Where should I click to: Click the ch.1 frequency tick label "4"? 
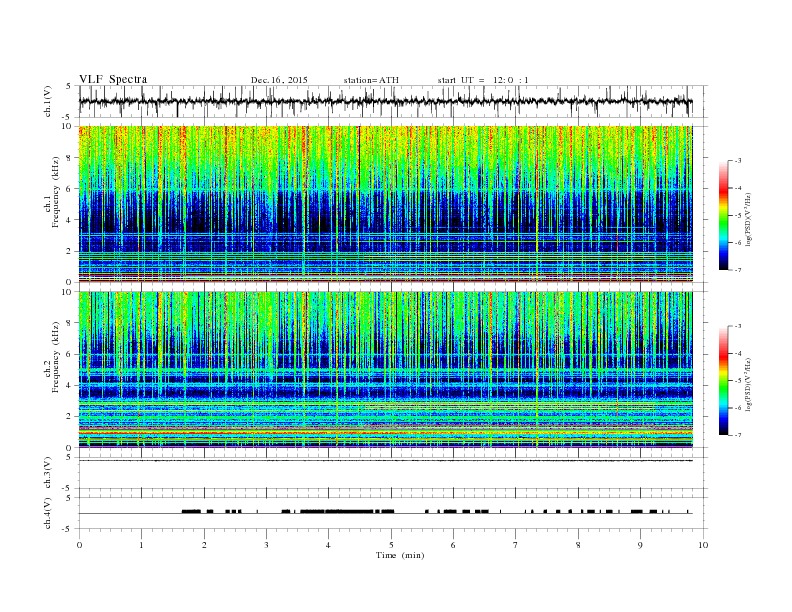[69, 220]
